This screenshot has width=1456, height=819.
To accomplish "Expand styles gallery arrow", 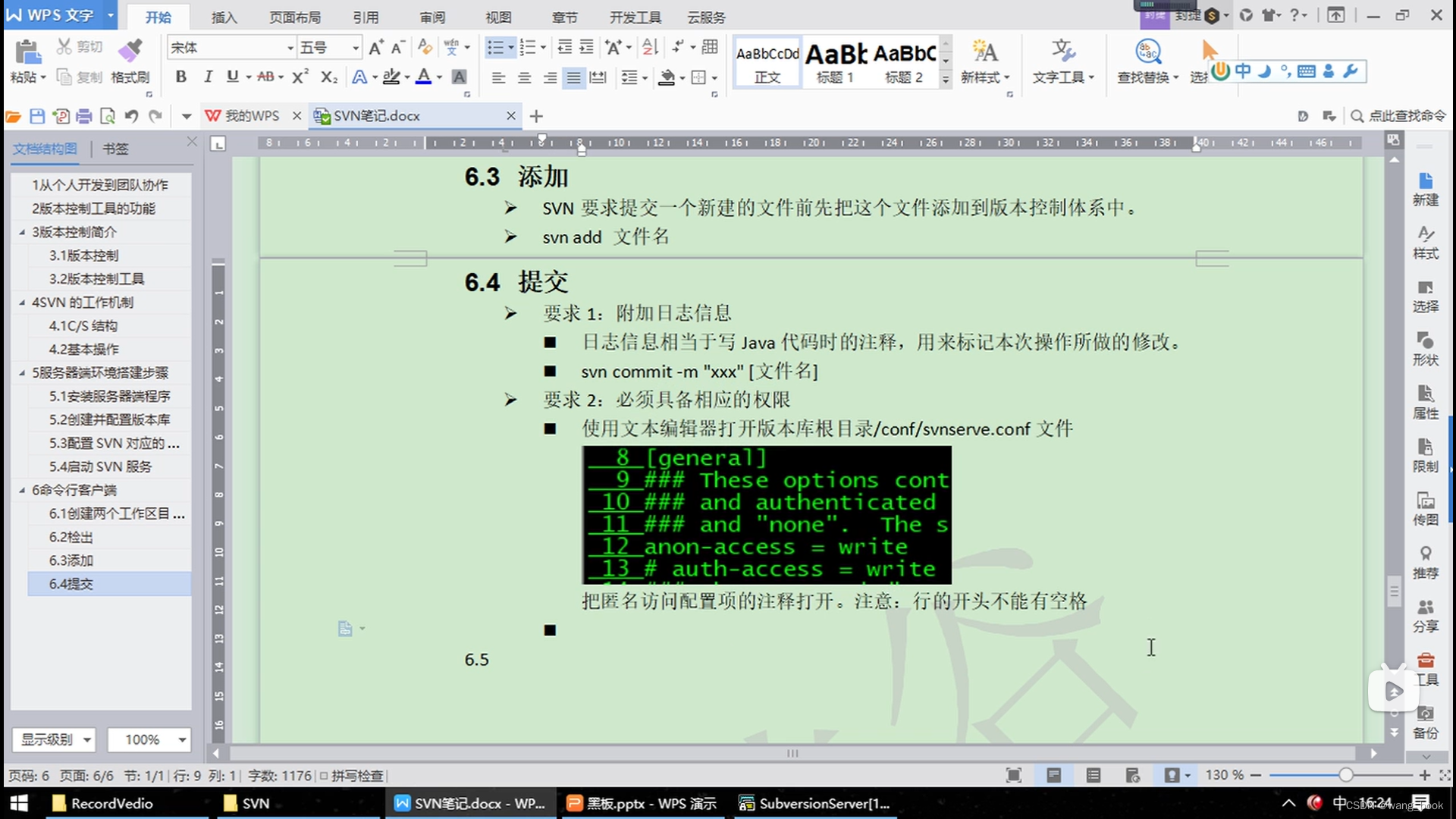I will [946, 79].
